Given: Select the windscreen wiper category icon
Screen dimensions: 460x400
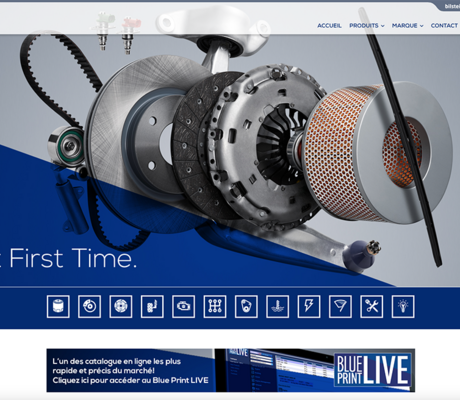Looking at the screenshot, I should pyautogui.click(x=340, y=306).
